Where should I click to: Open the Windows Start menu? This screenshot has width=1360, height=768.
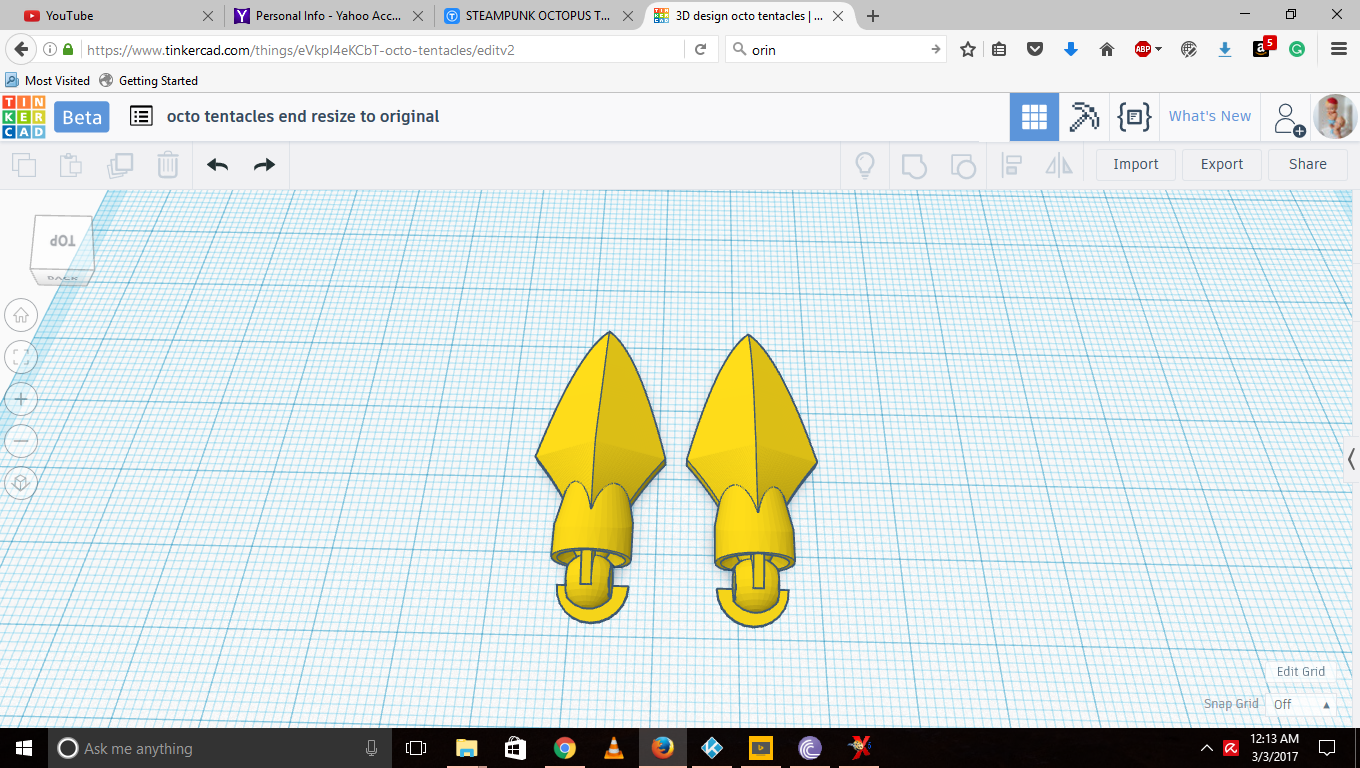pyautogui.click(x=23, y=747)
